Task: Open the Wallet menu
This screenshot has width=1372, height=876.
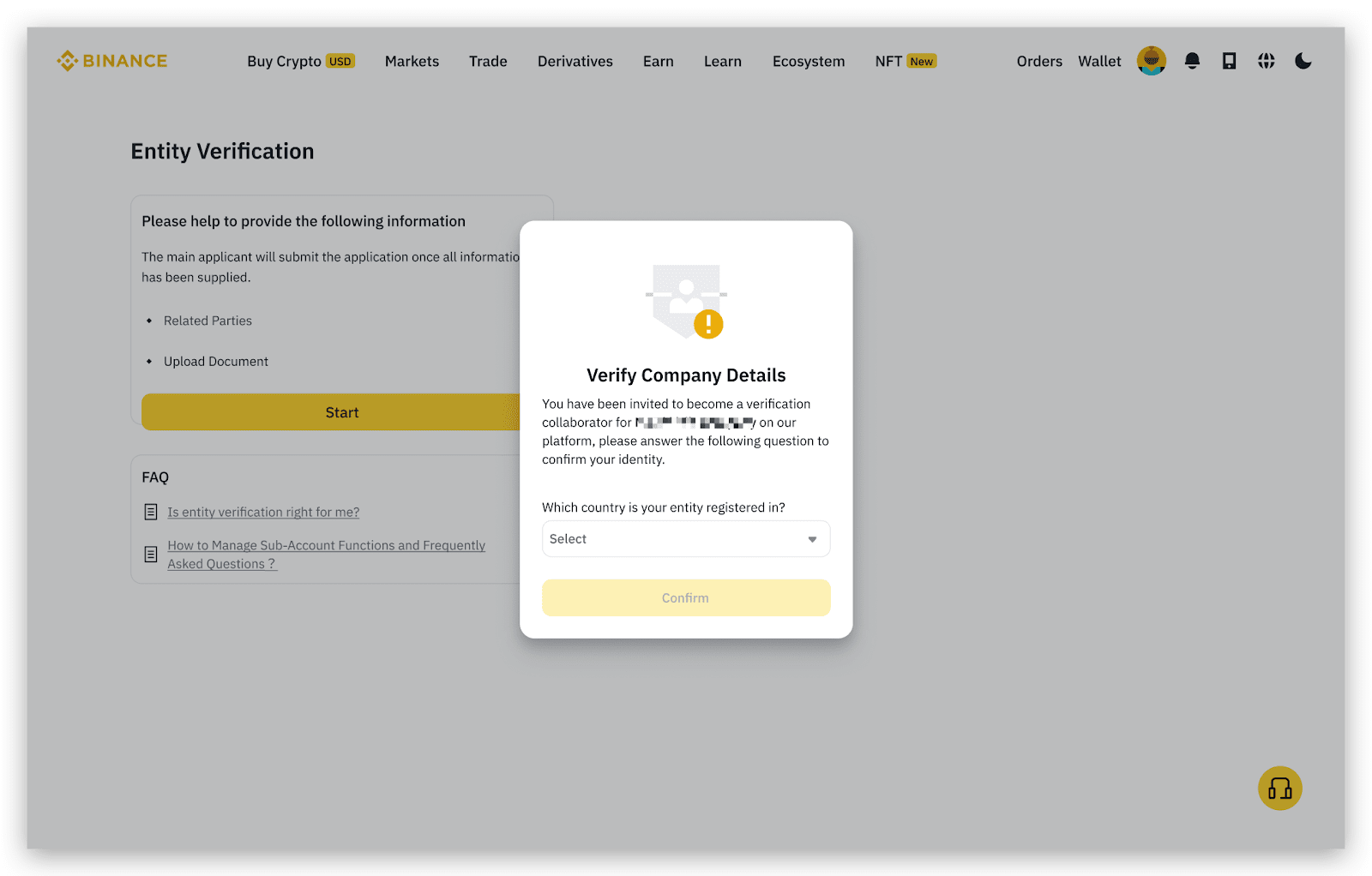Action: (x=1099, y=62)
